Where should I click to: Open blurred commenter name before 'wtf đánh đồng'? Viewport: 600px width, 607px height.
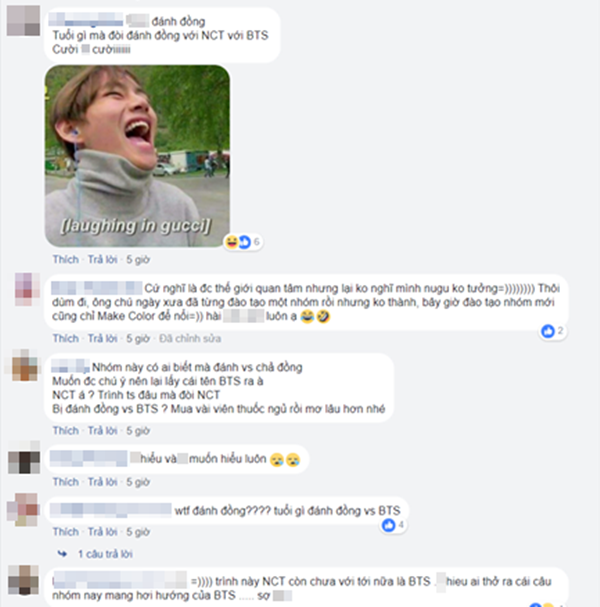[111, 510]
